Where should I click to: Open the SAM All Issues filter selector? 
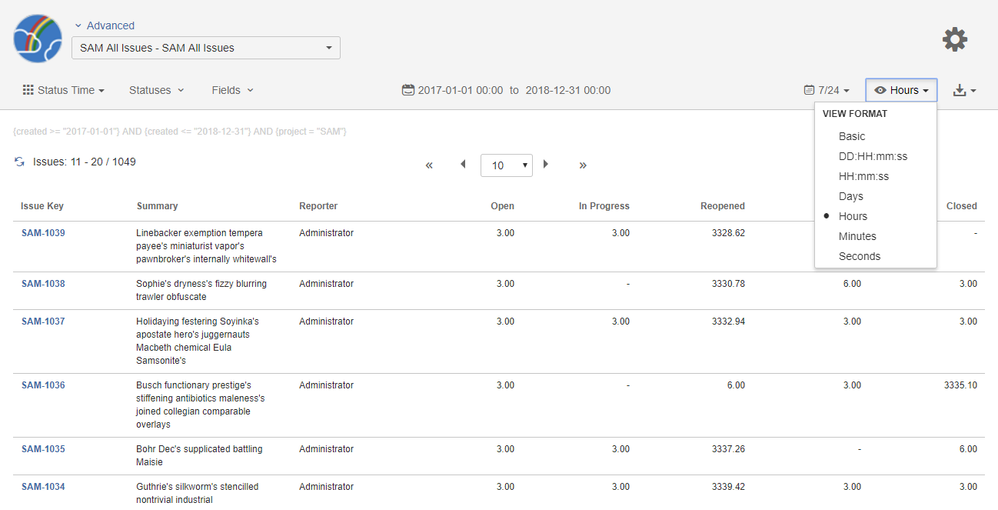pyautogui.click(x=206, y=48)
